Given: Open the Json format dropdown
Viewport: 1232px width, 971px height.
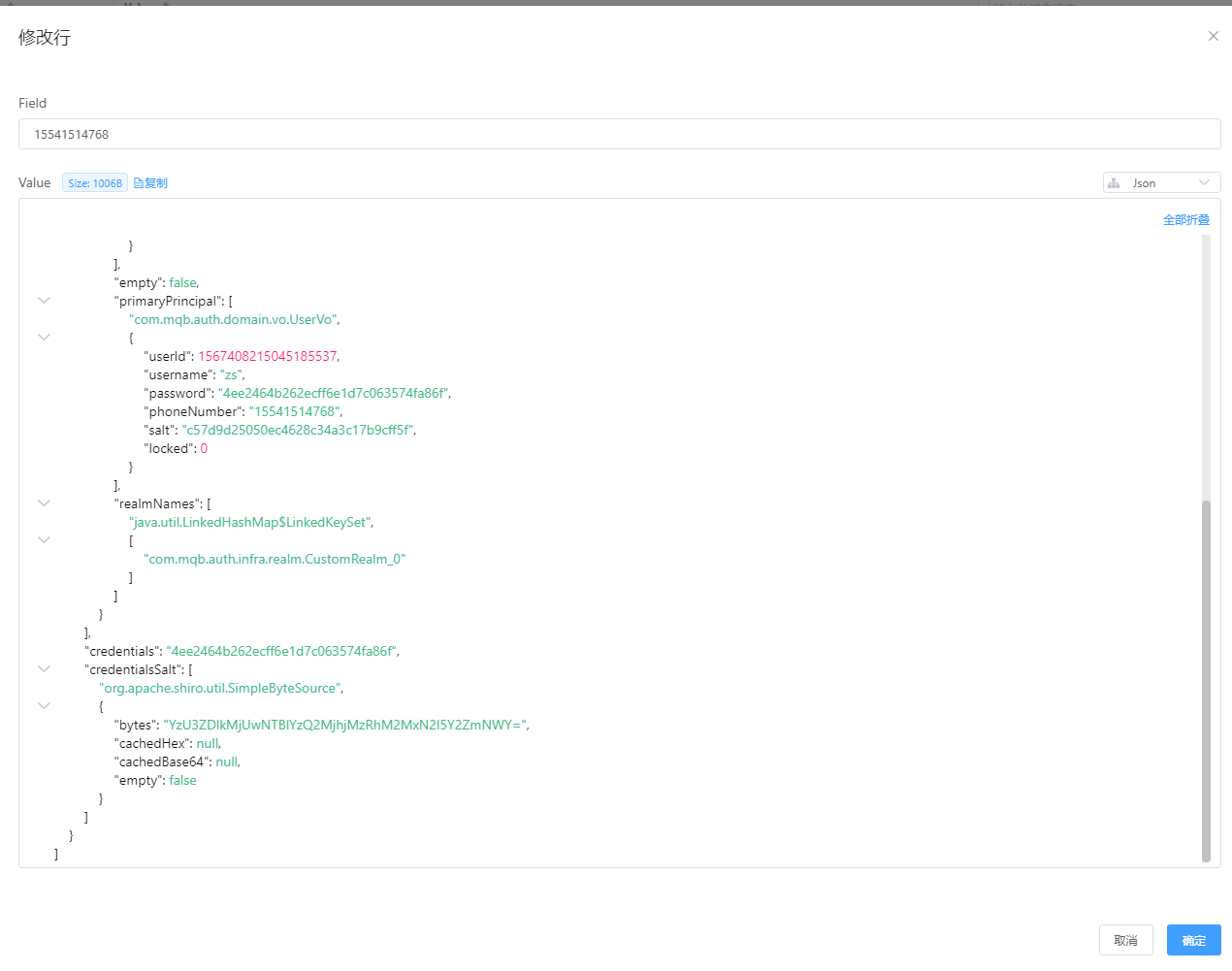Looking at the screenshot, I should coord(1161,183).
